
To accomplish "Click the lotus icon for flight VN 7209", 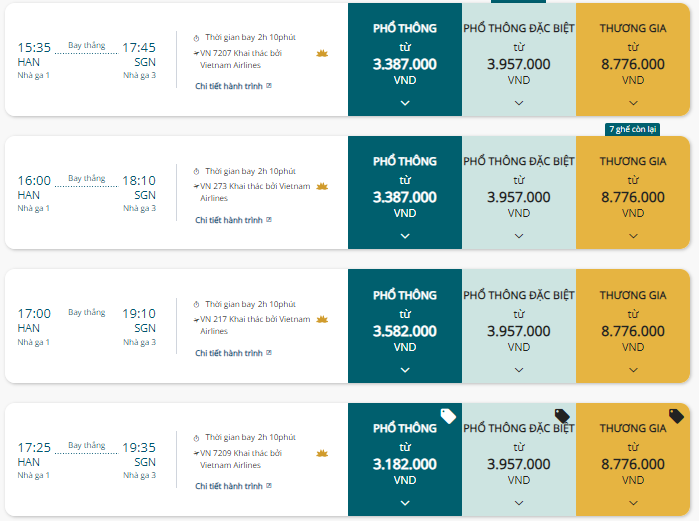I will 322,453.
